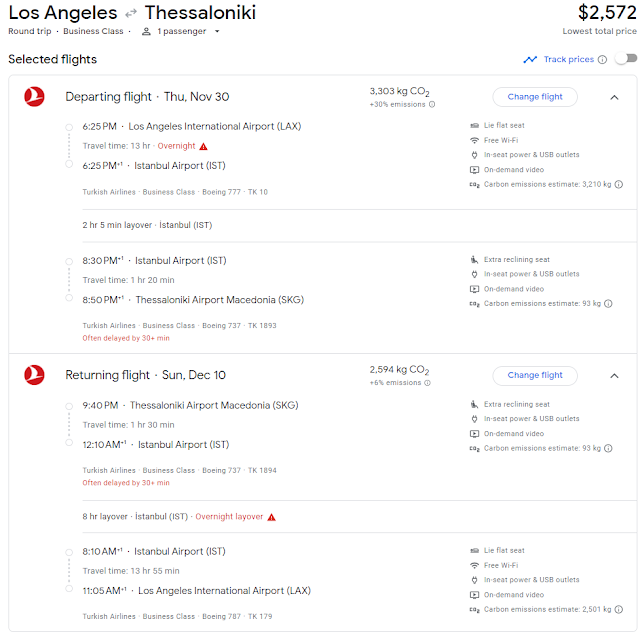Enable the Track prices switch
Screen dimensions: 640x634
tap(625, 59)
